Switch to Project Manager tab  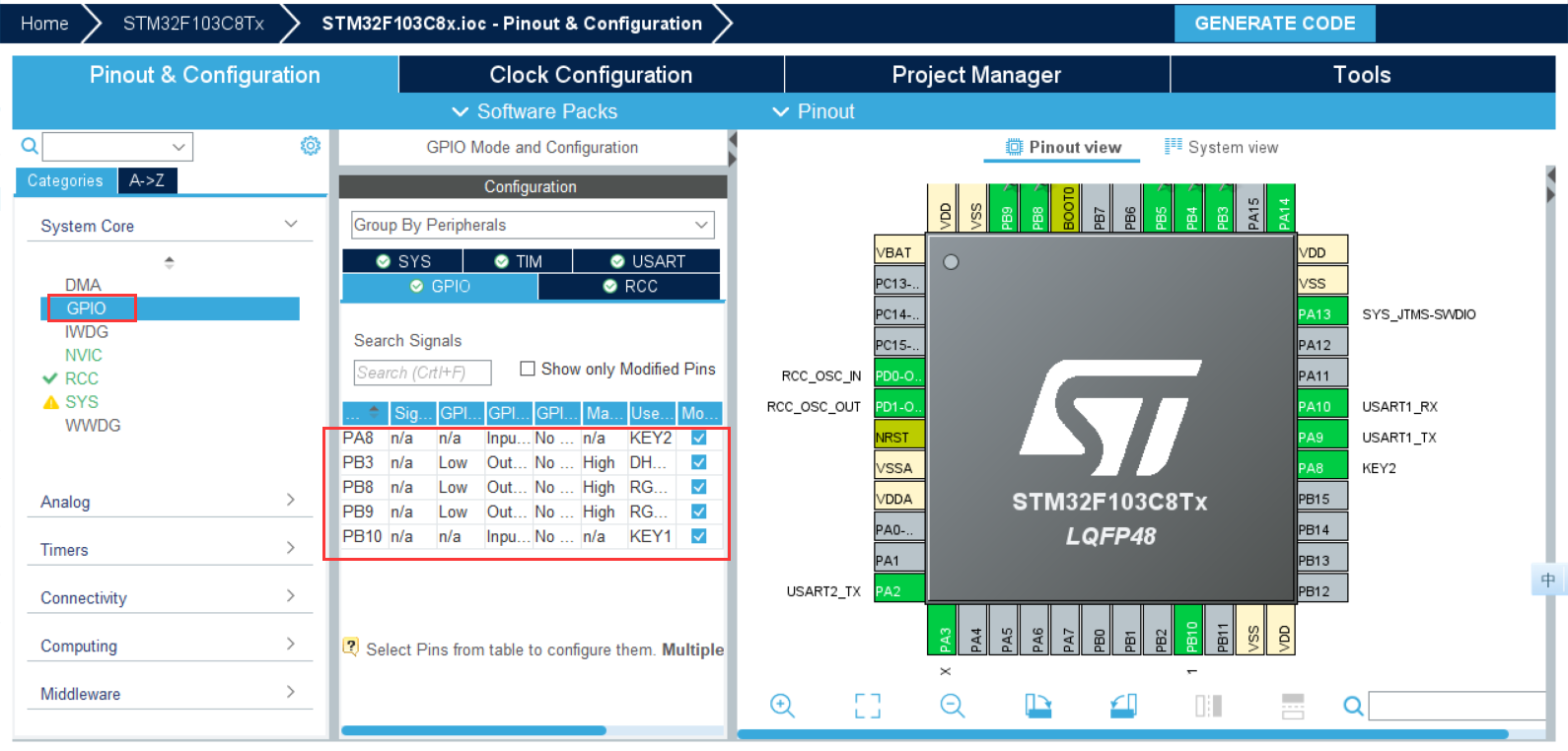[x=976, y=75]
